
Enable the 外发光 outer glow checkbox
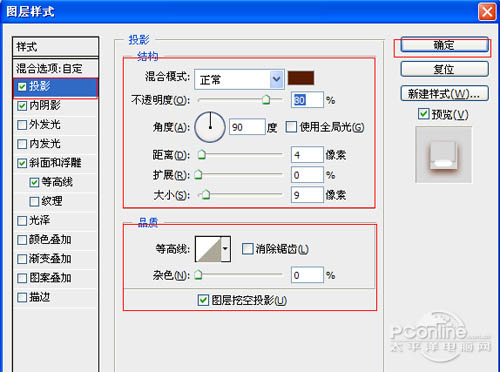tap(22, 125)
